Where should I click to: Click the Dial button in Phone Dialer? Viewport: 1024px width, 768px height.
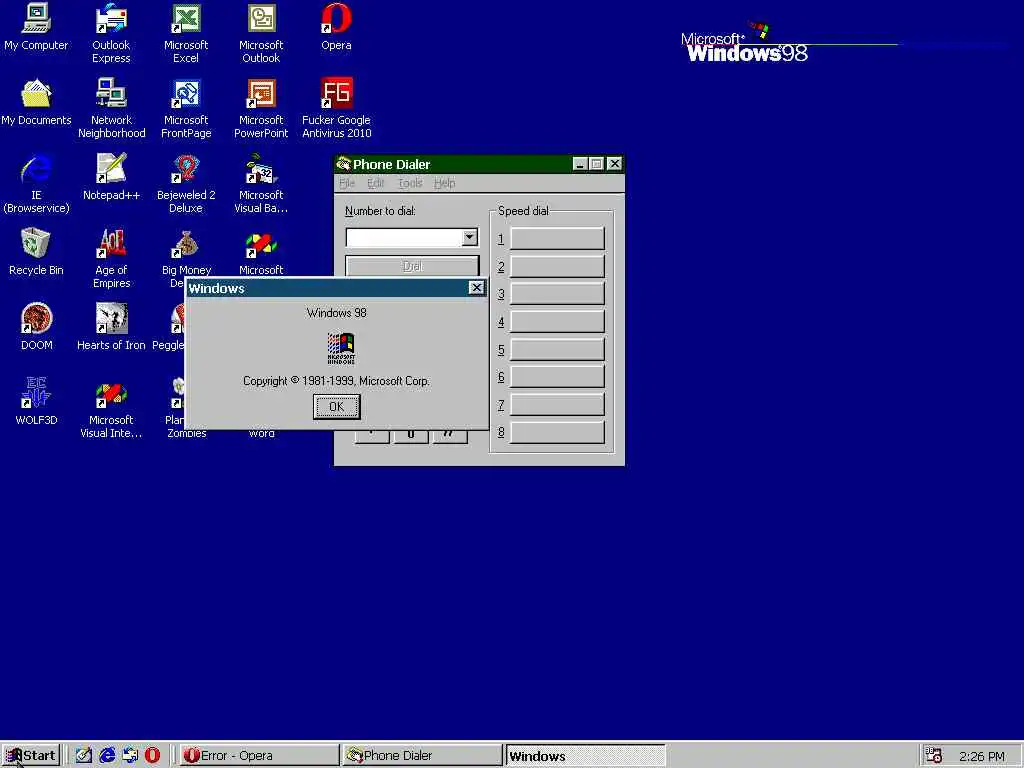412,266
